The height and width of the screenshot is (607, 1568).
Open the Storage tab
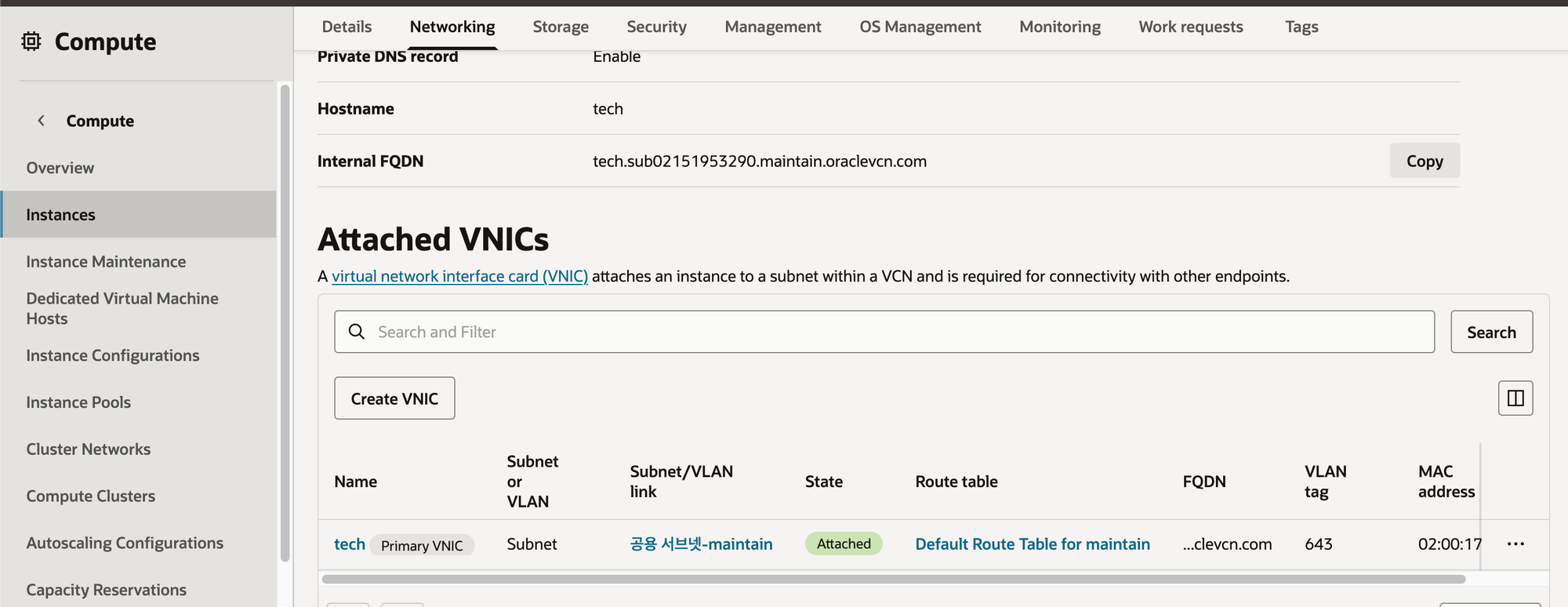[560, 27]
